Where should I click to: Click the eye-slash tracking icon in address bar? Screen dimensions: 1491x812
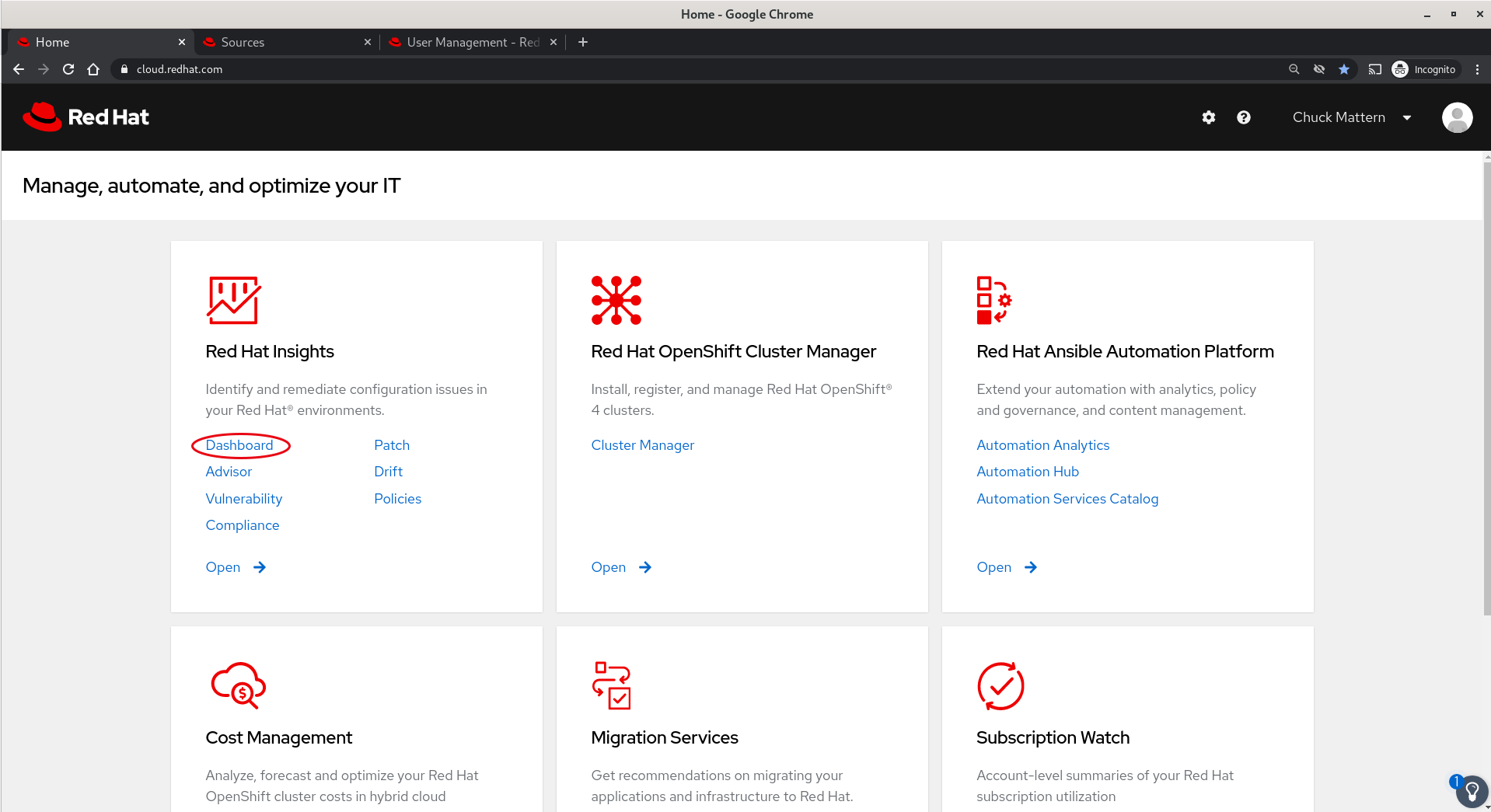click(1319, 69)
